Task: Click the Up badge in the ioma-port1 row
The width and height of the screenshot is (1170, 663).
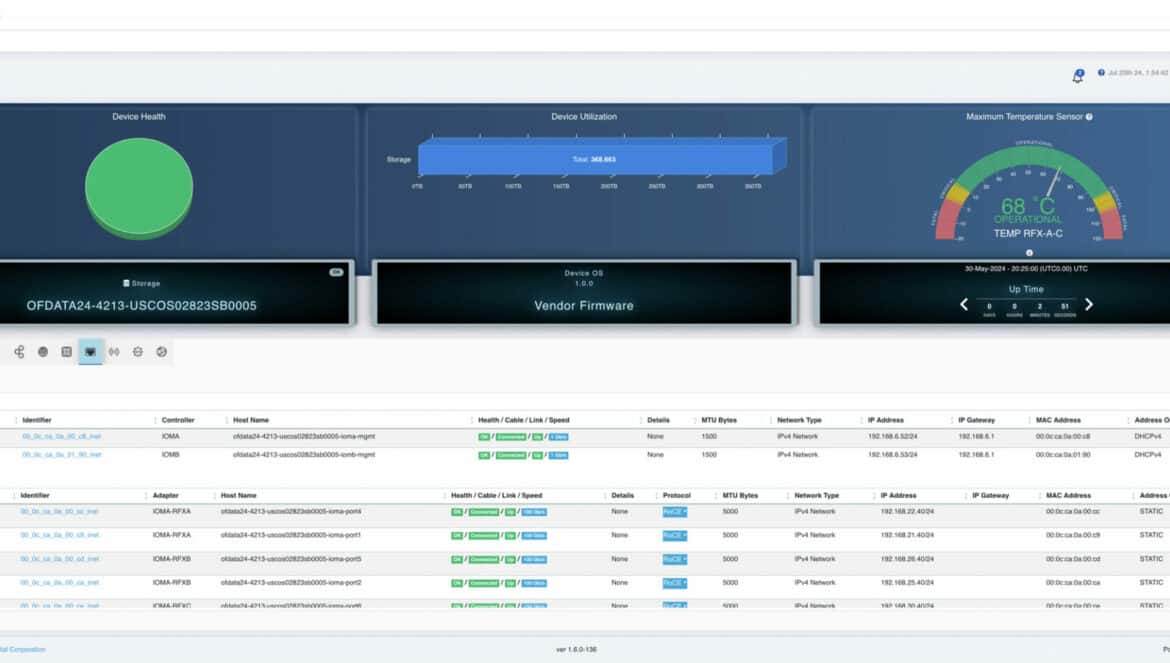Action: pyautogui.click(x=510, y=535)
